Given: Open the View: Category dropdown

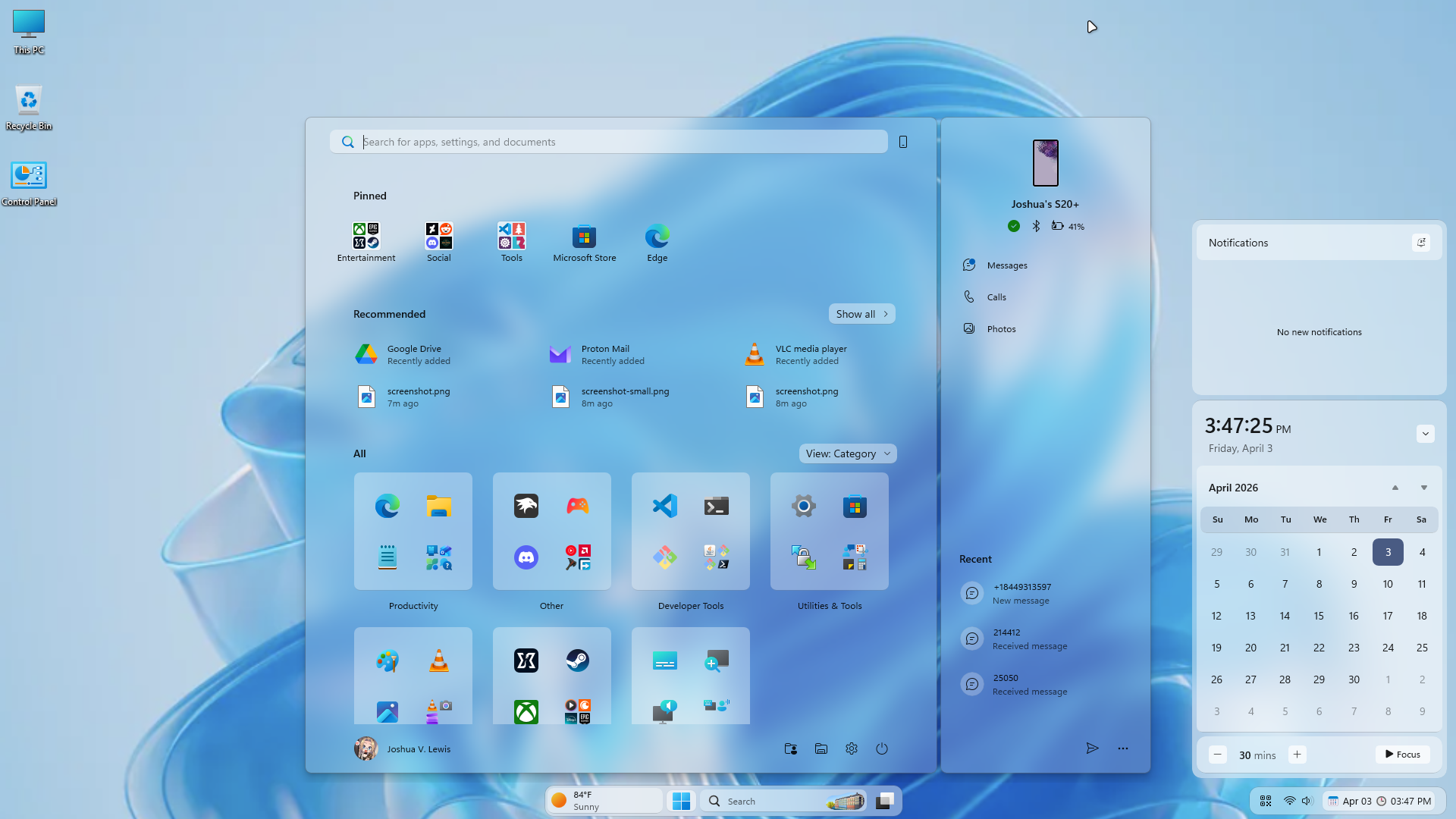Looking at the screenshot, I should (x=848, y=453).
